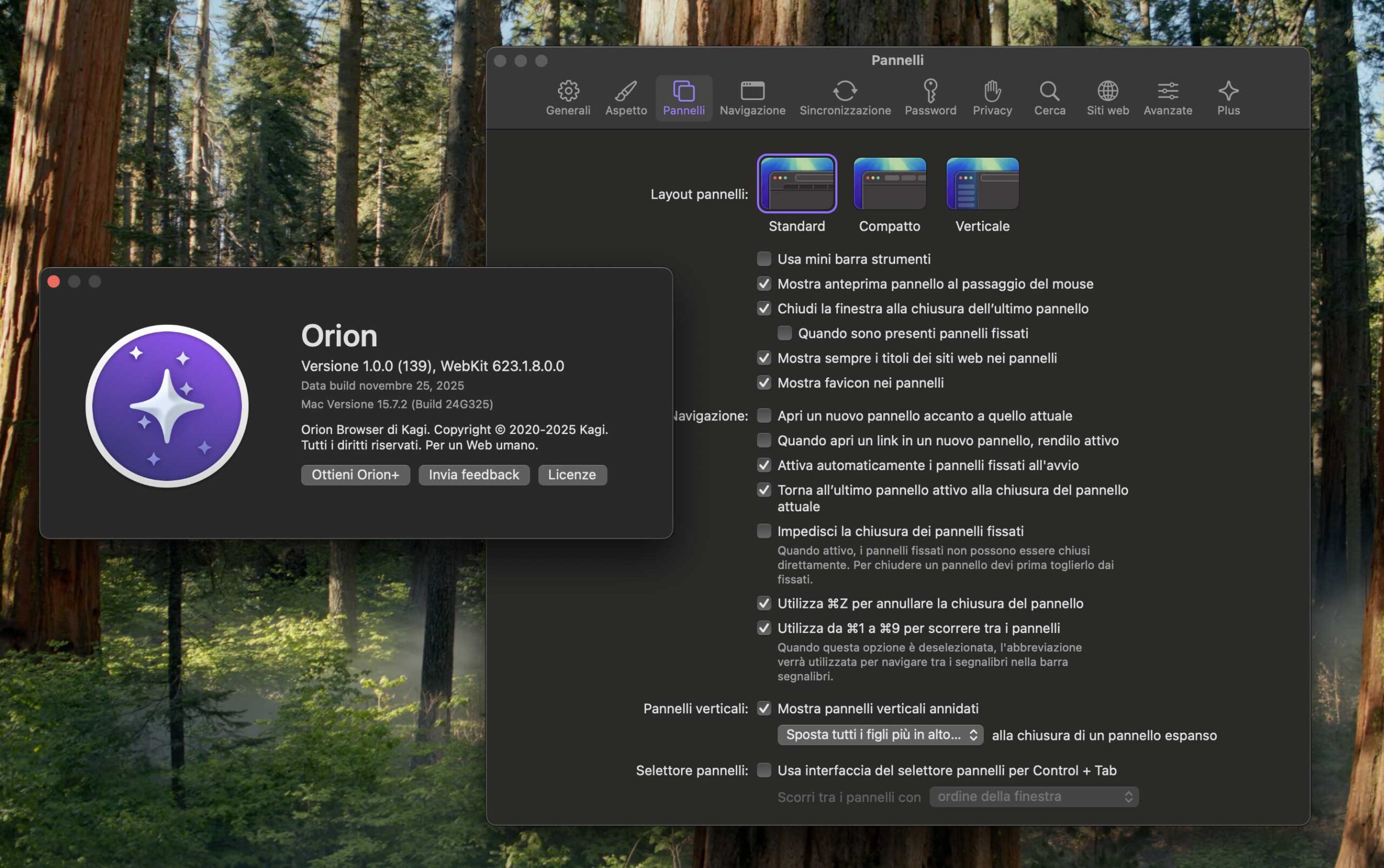Open the Aspetto paintbrush preferences icon
This screenshot has height=868, width=1384.
626,91
